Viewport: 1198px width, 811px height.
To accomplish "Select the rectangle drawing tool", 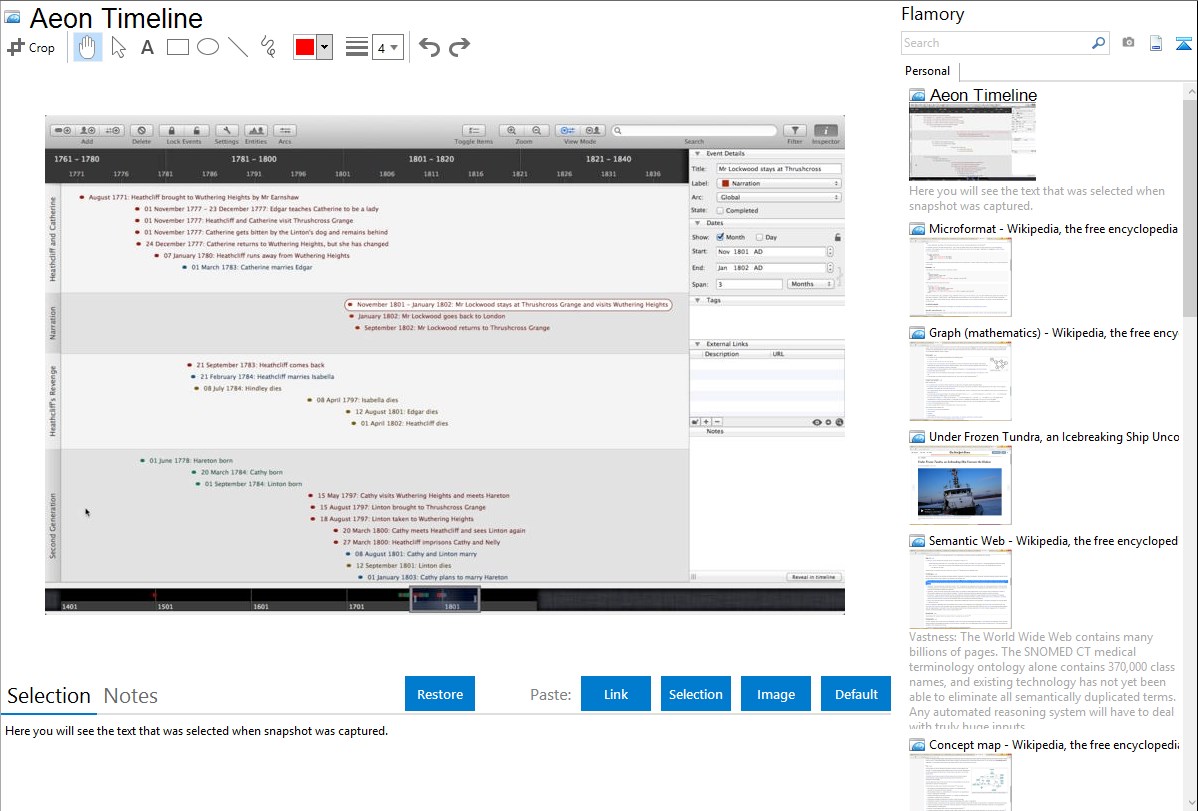I will coord(177,47).
